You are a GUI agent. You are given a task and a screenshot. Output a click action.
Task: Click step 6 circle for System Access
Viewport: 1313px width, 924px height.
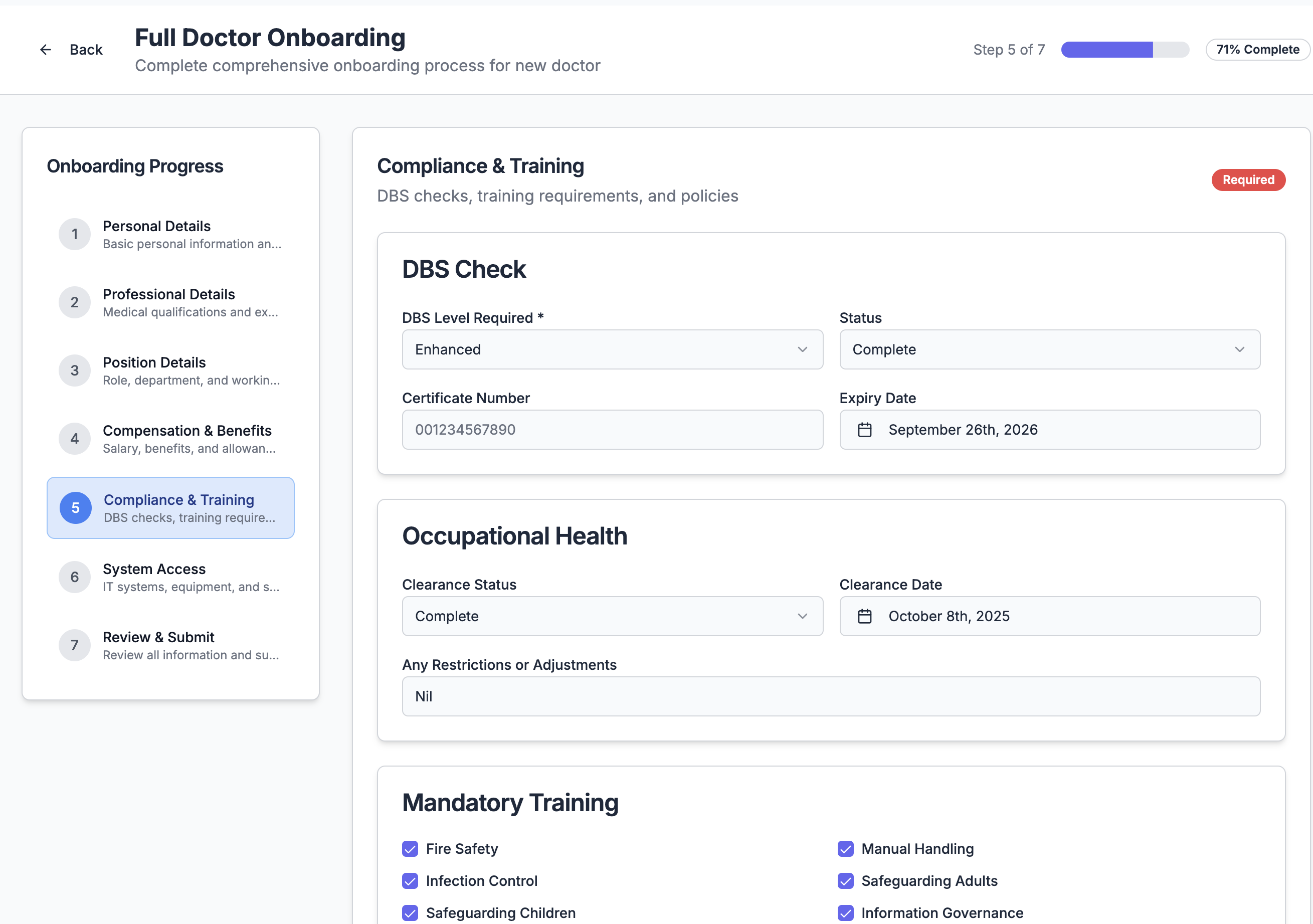pos(74,577)
